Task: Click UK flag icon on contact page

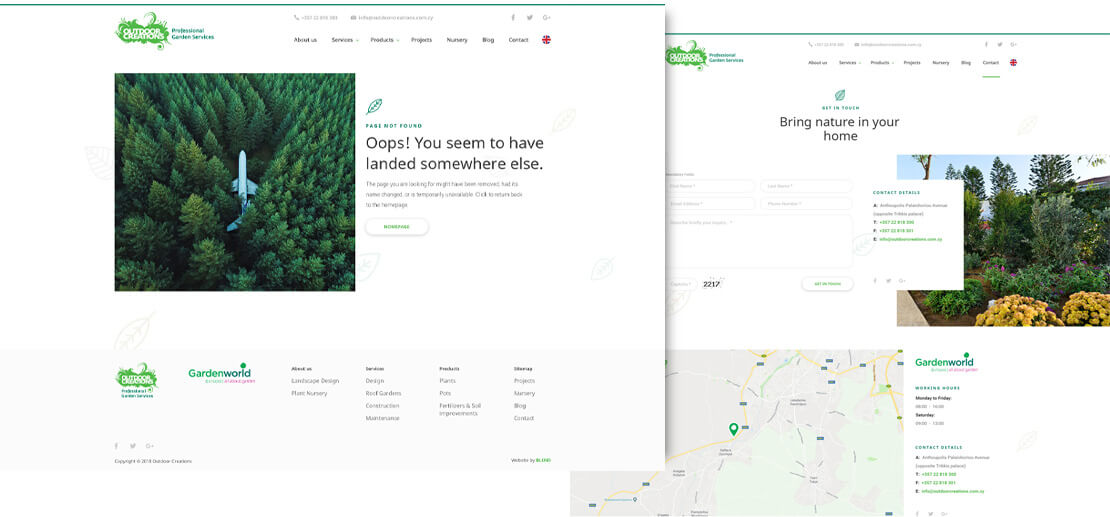Action: [1014, 62]
